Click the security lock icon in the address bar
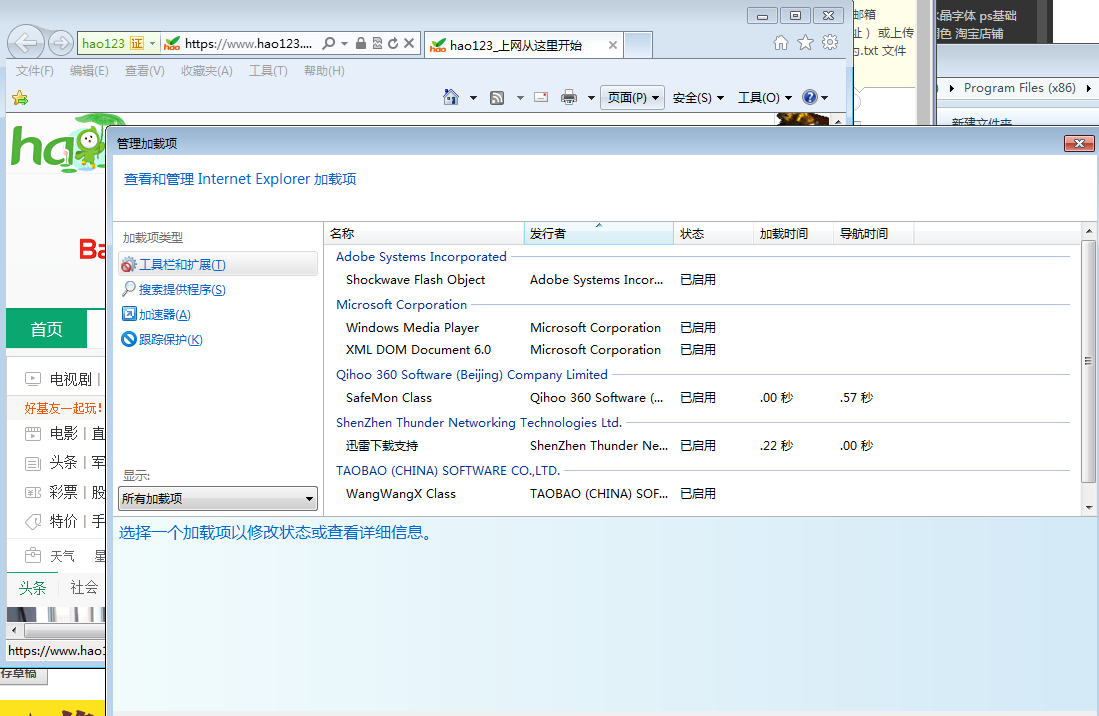1099x716 pixels. [x=361, y=44]
